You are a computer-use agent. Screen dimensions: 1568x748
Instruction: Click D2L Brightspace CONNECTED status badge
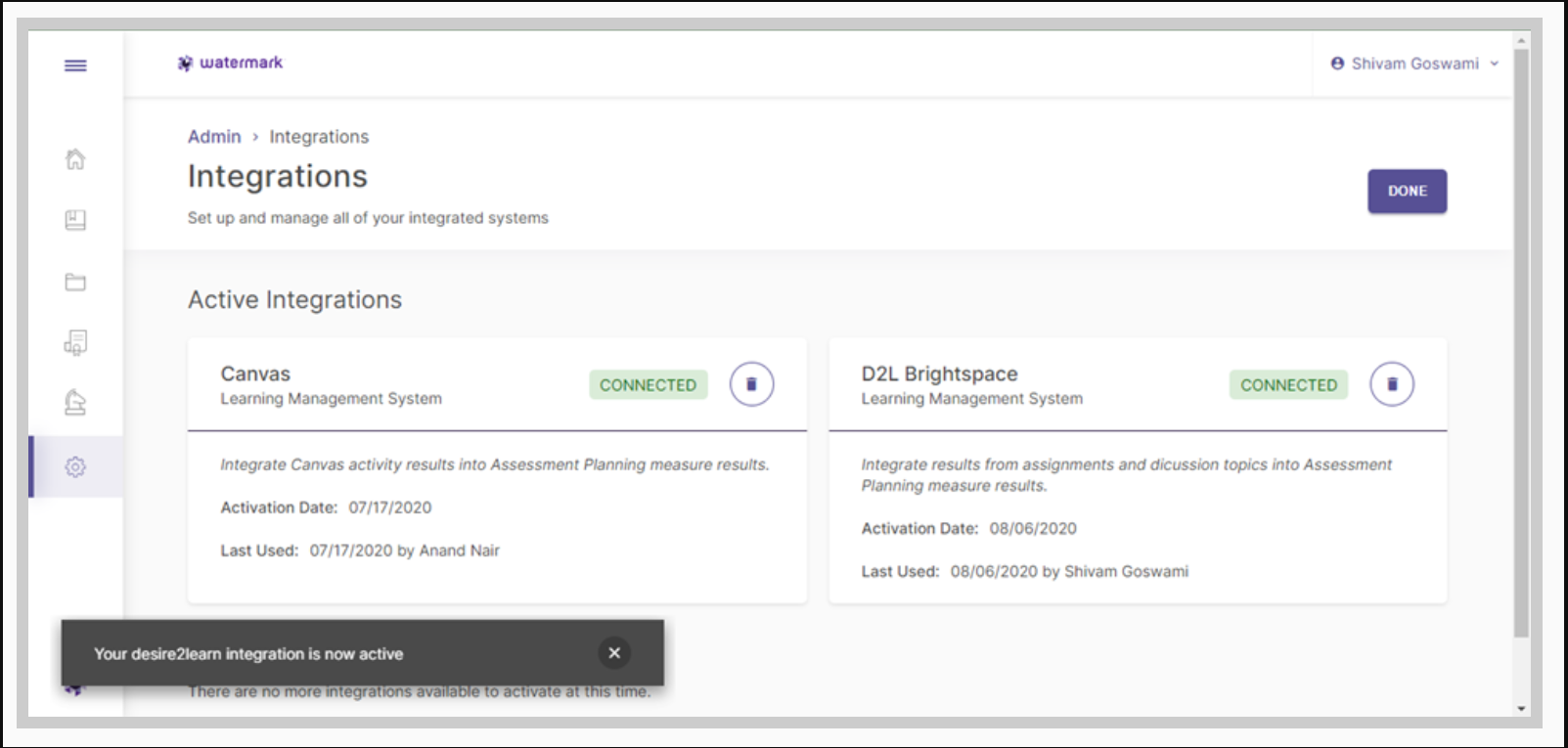1288,385
